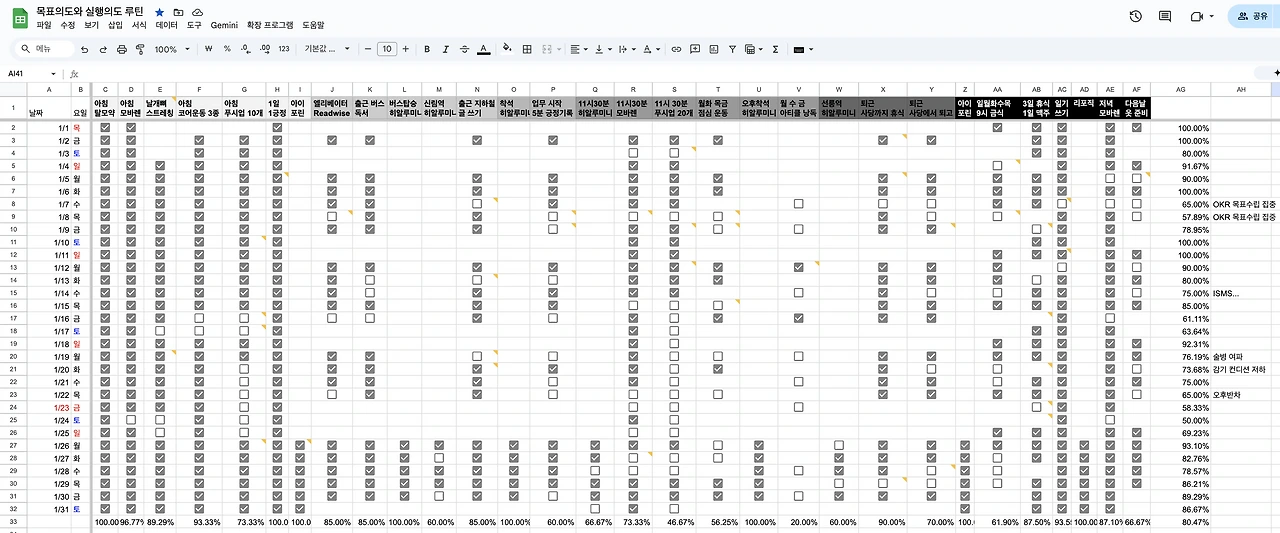Open the text color picker
This screenshot has width=1280, height=533.
484,49
